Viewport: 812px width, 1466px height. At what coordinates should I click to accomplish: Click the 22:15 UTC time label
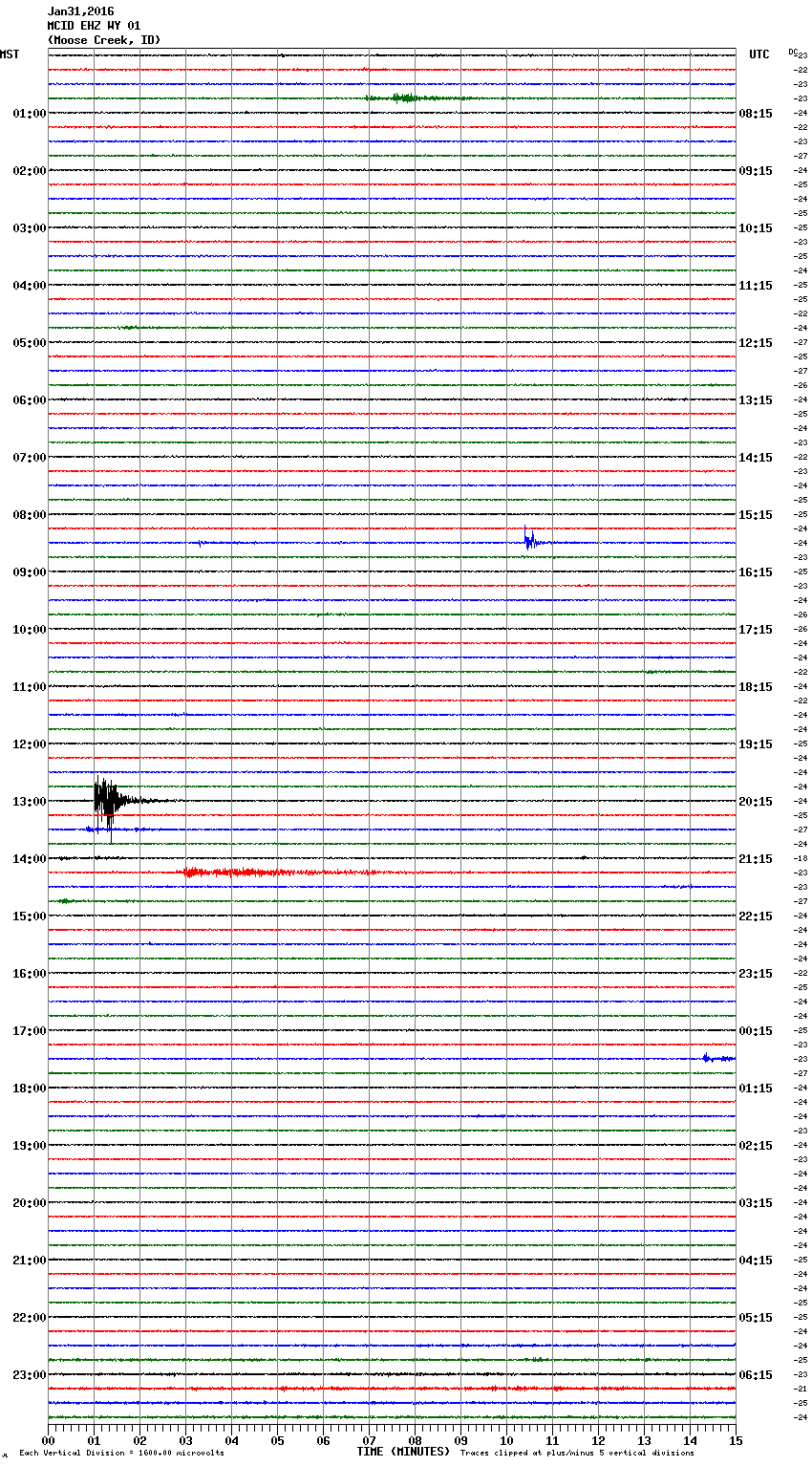tap(756, 916)
